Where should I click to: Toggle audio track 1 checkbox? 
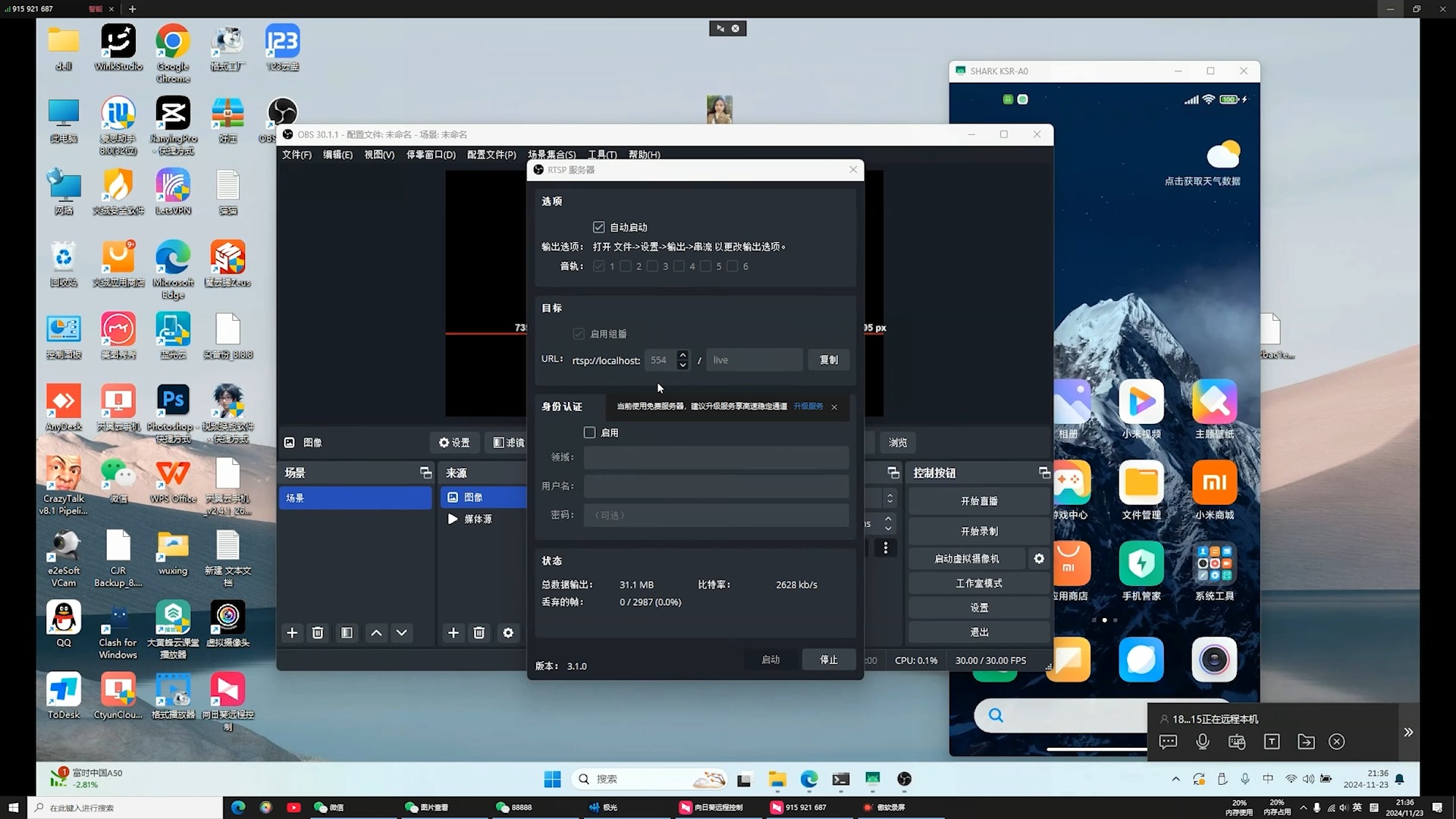click(599, 266)
